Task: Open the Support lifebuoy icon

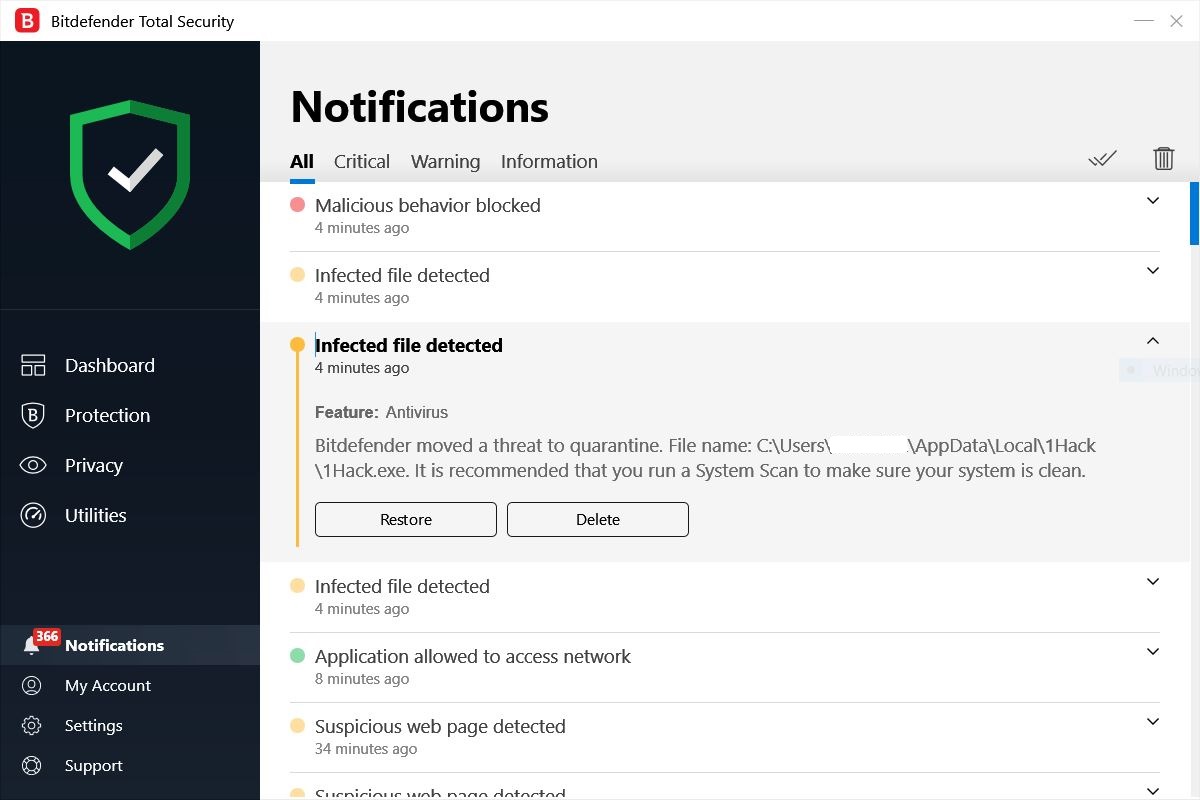Action: point(32,766)
